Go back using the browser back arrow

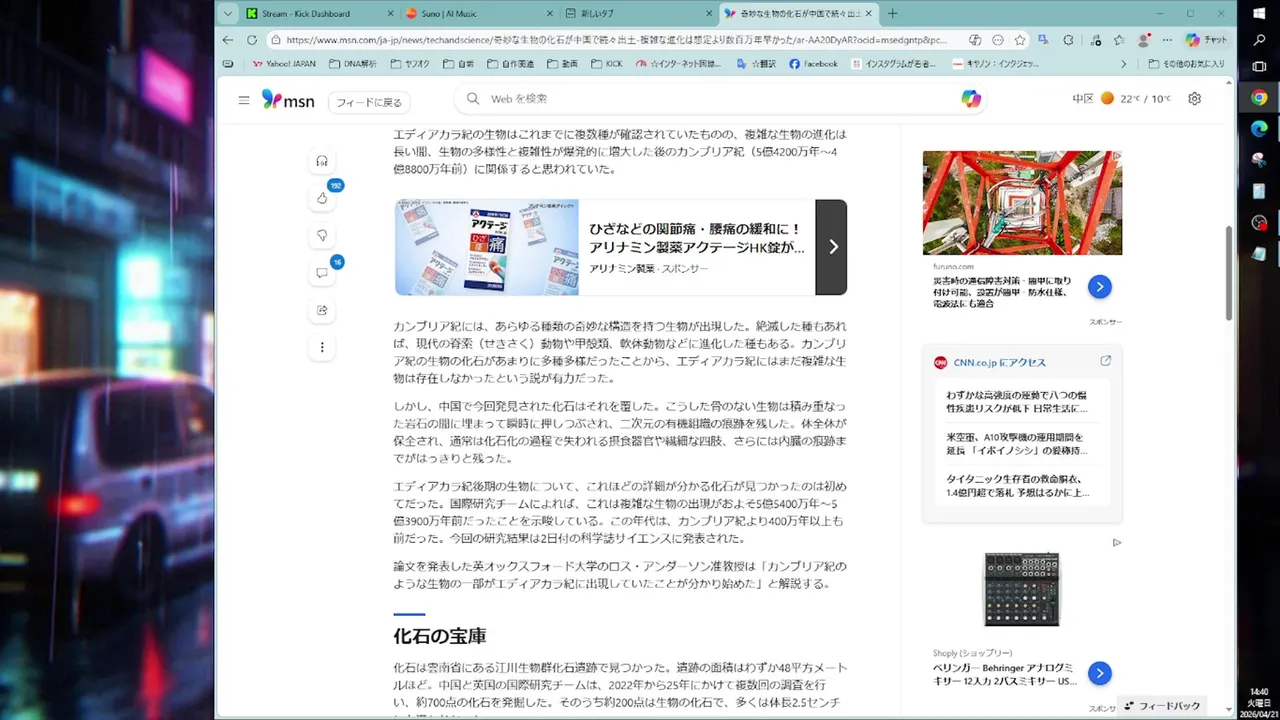[227, 40]
